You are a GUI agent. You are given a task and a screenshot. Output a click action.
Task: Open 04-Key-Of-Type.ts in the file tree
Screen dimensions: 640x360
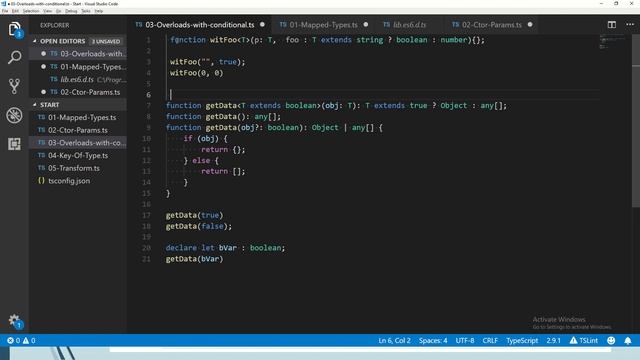point(78,155)
